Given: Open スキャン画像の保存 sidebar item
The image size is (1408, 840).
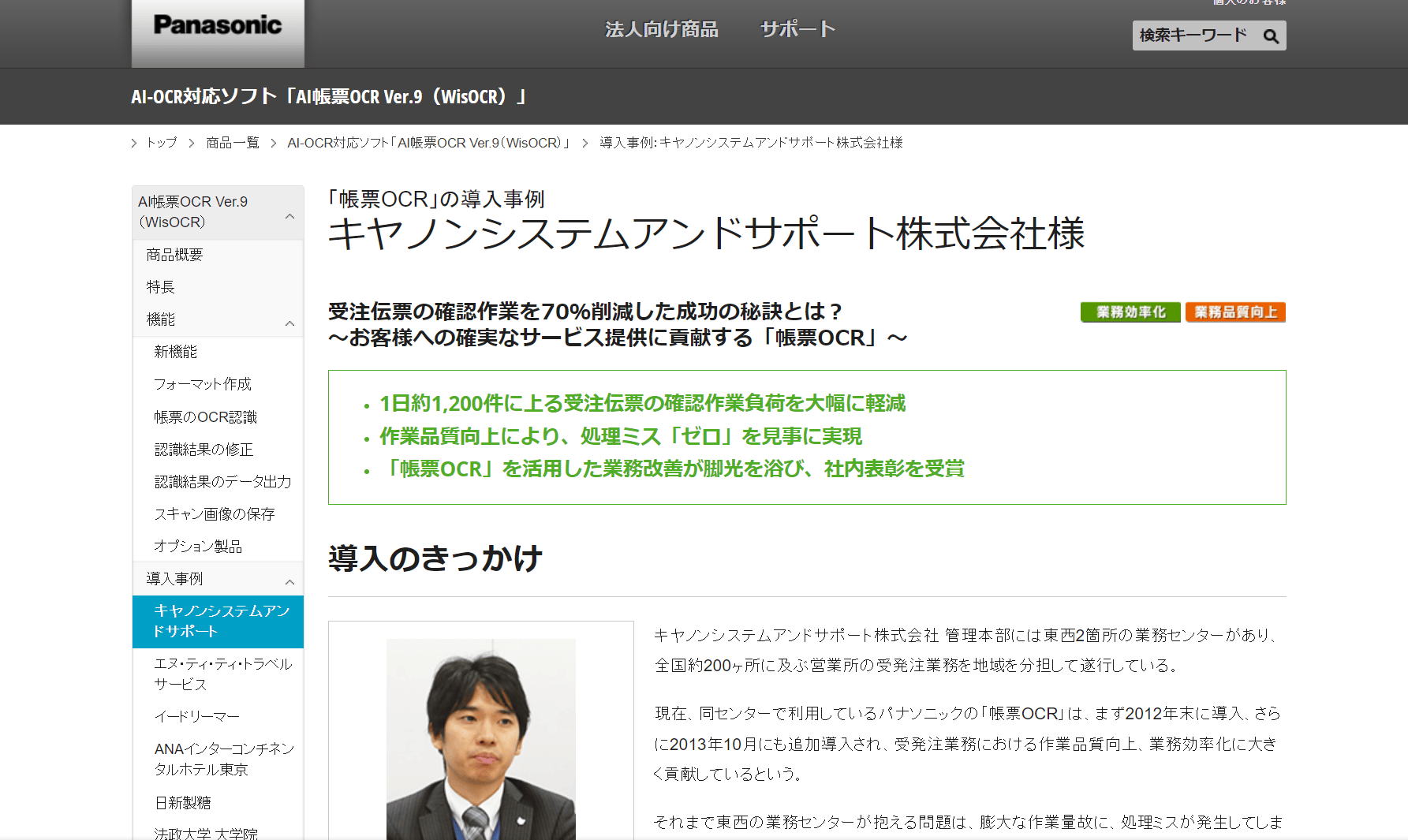Looking at the screenshot, I should tap(215, 514).
